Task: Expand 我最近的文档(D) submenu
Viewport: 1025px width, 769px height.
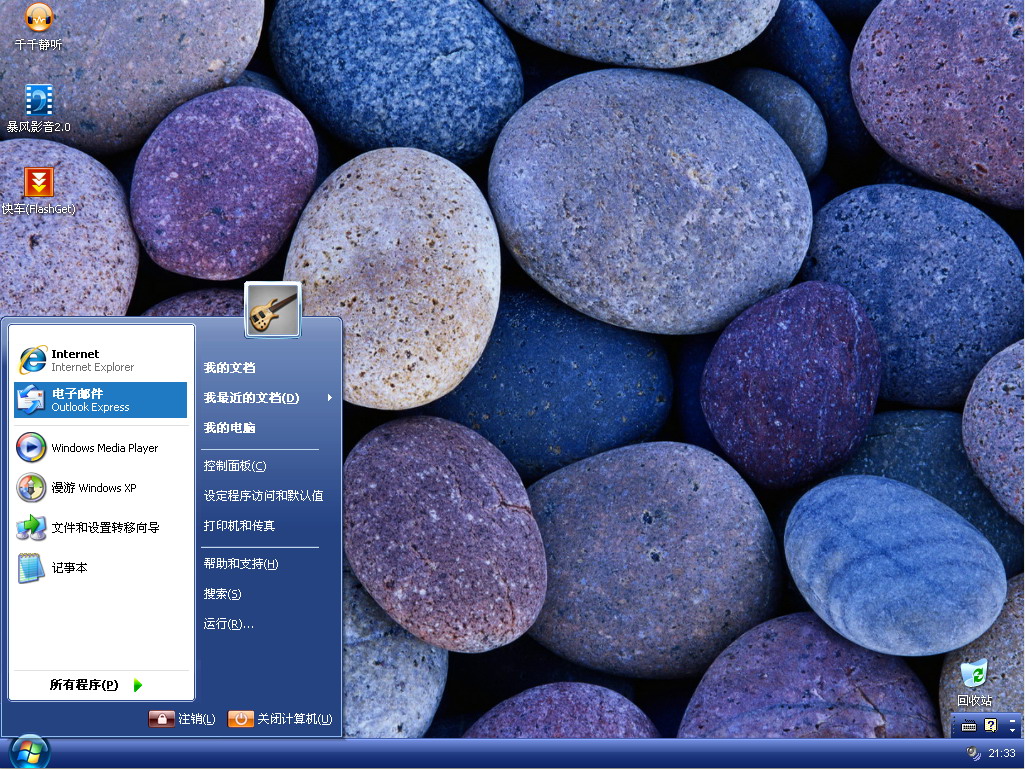Action: (269, 398)
